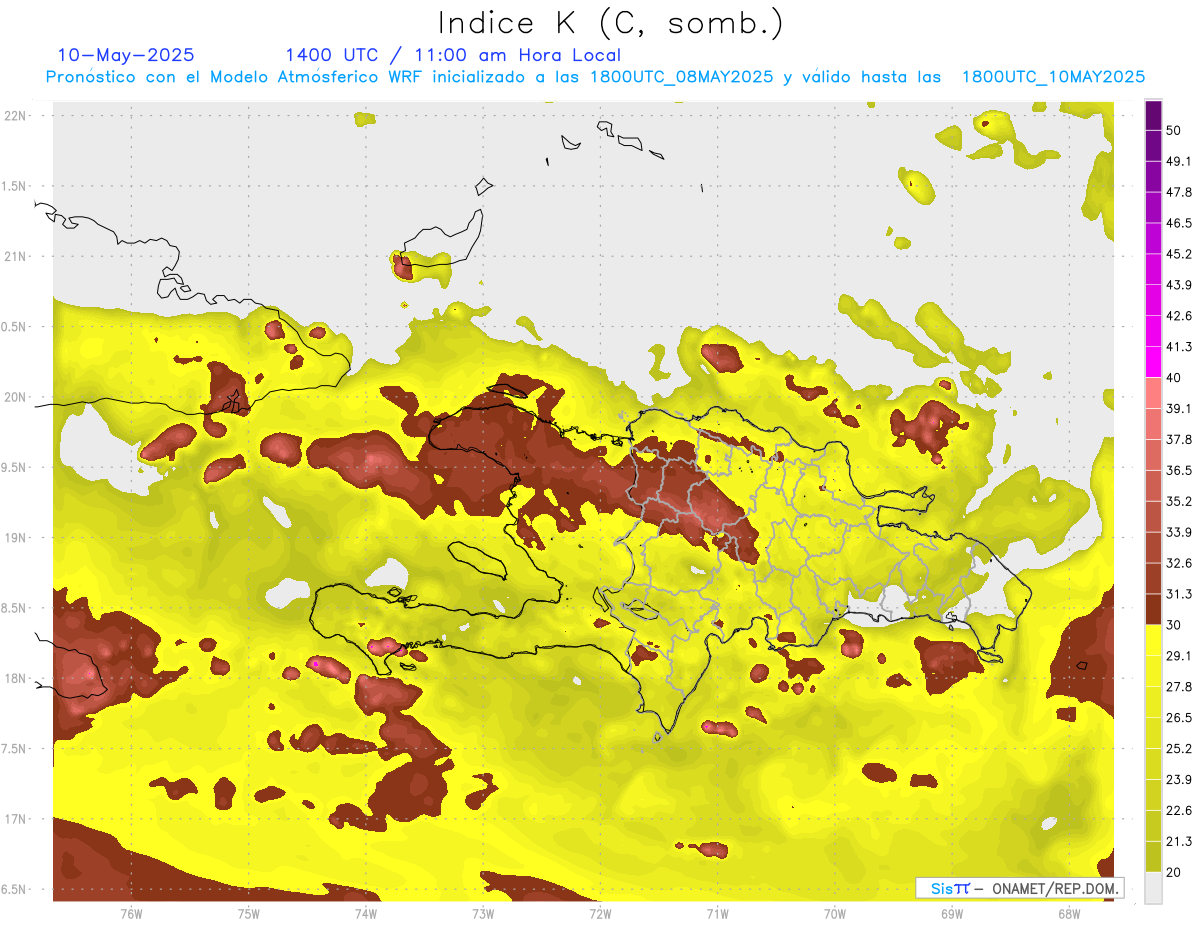This screenshot has height=927, width=1200.
Task: Click the "73W" longitude label
Action: click(x=483, y=913)
